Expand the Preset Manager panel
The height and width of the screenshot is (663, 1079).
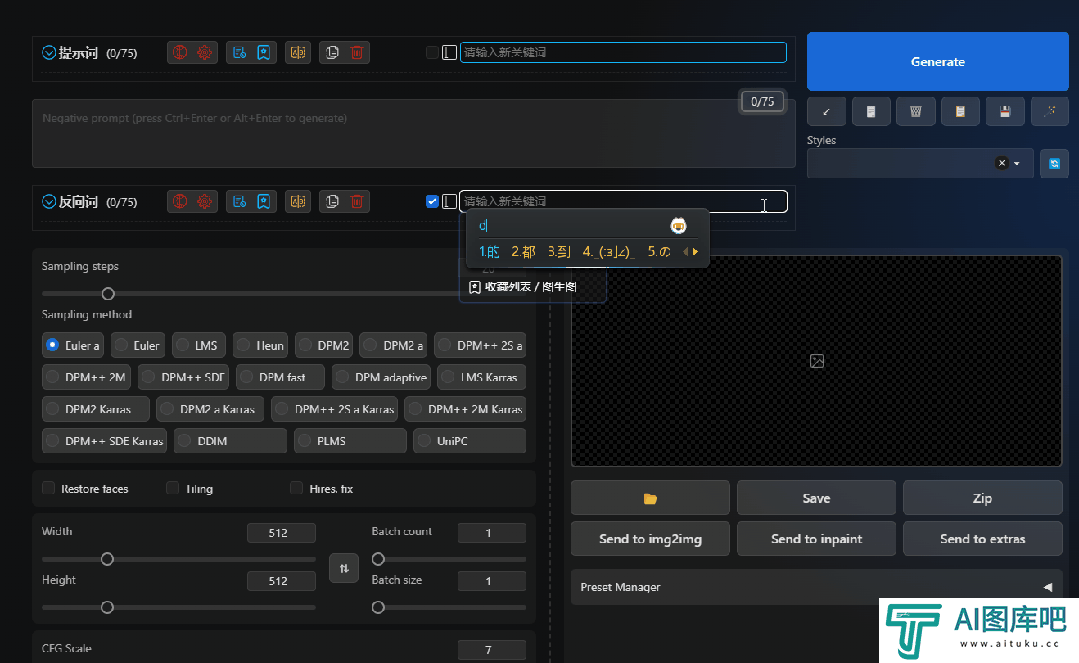(x=817, y=587)
